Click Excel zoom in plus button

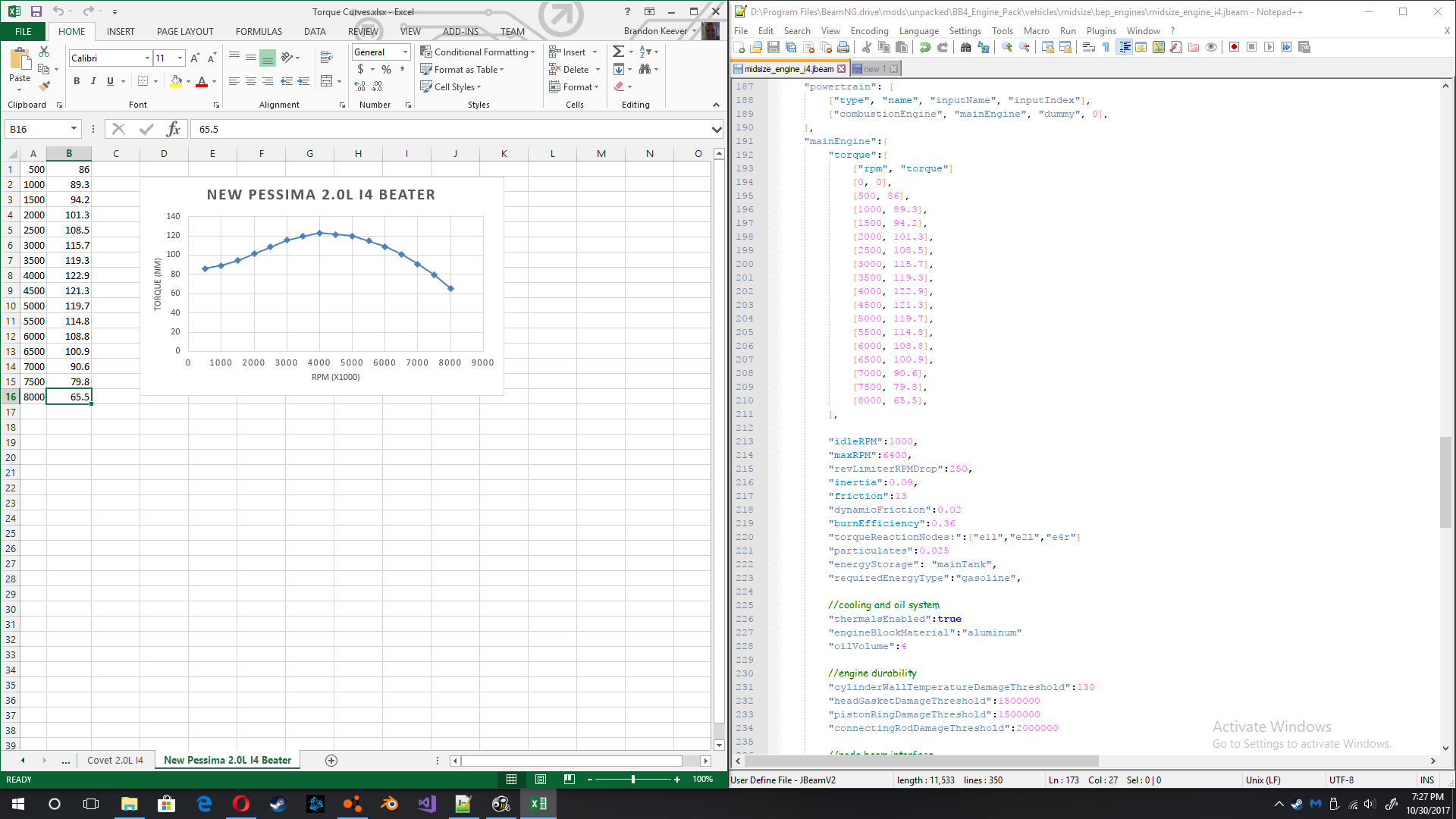(677, 780)
